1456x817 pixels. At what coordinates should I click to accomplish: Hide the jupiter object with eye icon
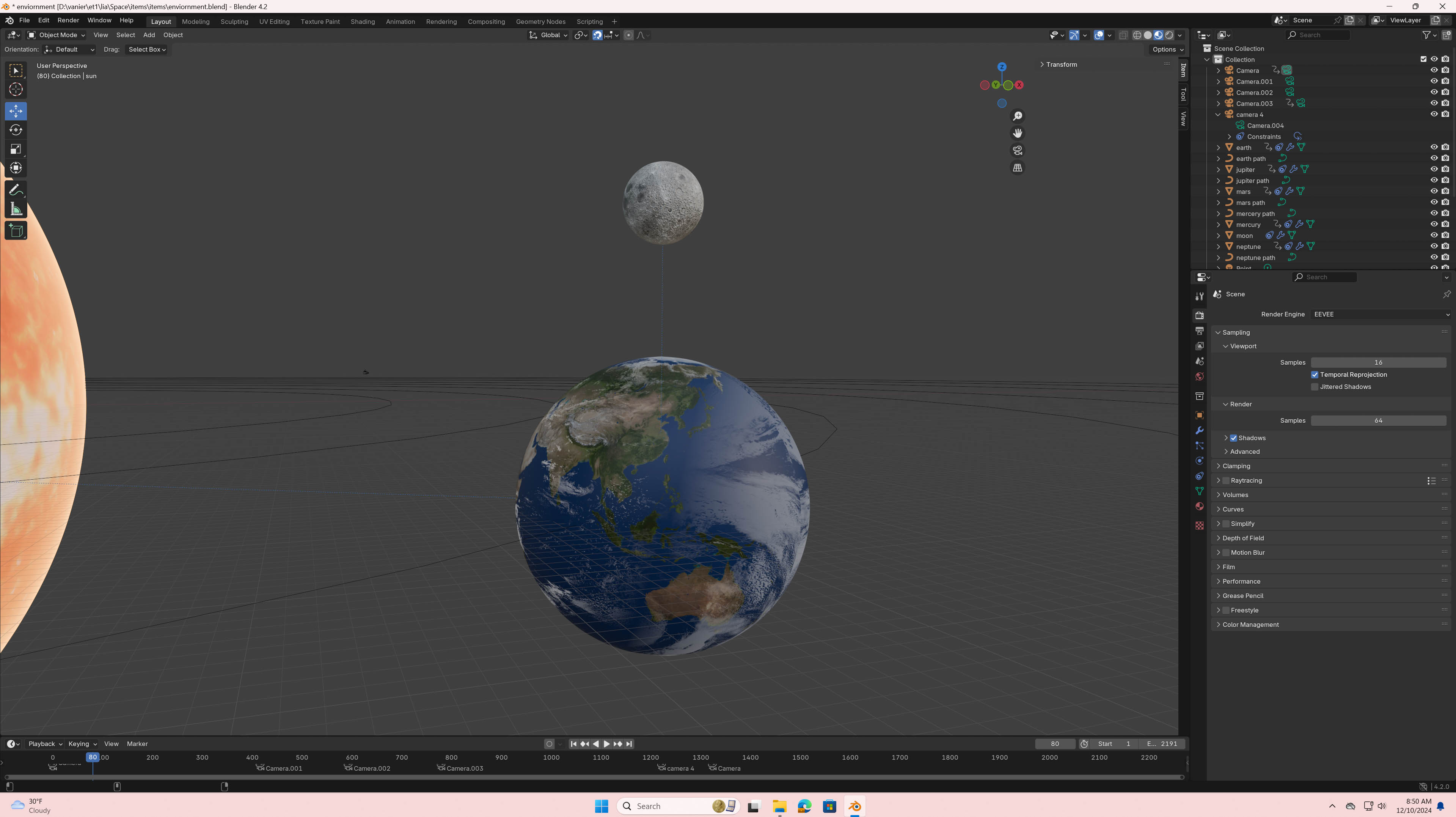[1434, 169]
